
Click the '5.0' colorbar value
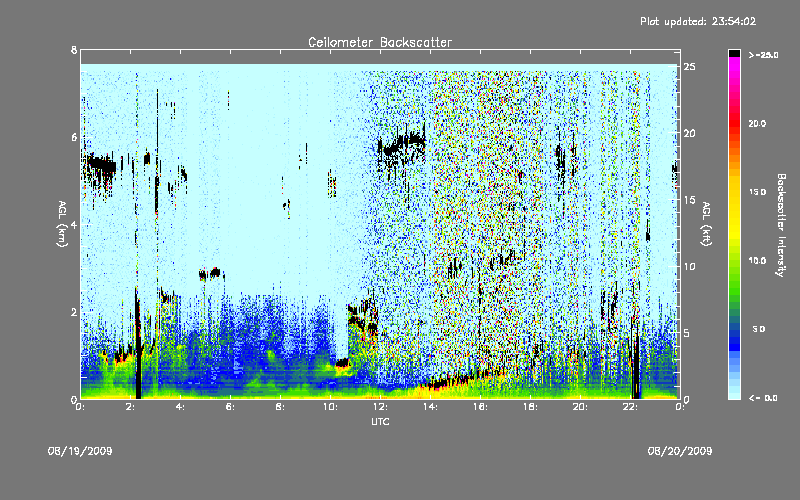tap(759, 329)
